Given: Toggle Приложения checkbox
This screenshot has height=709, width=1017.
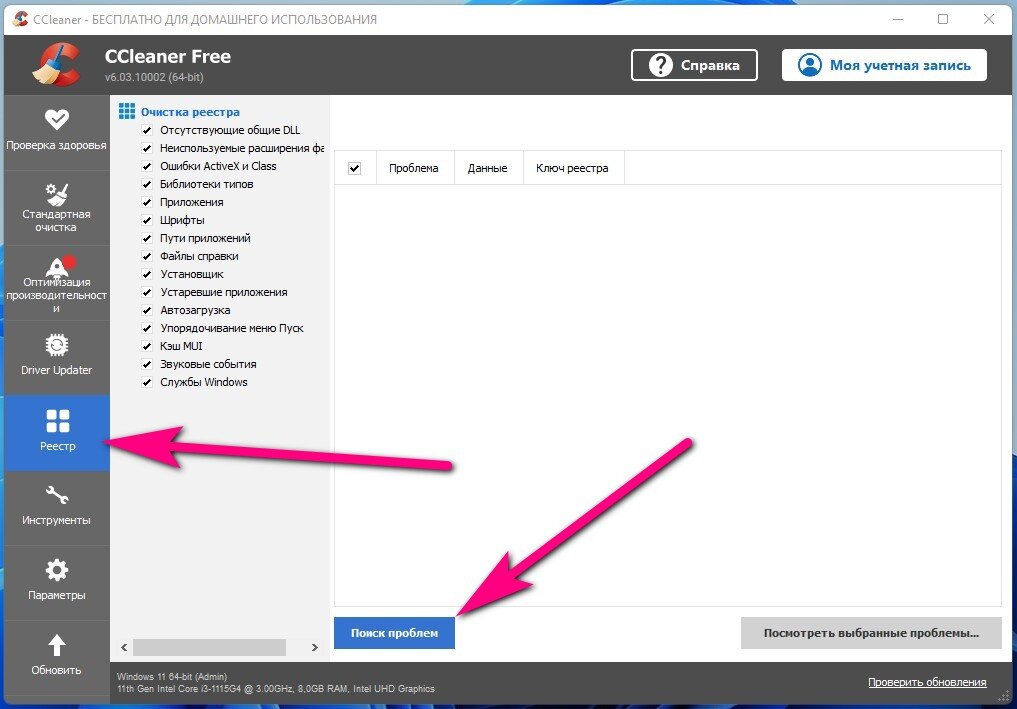Looking at the screenshot, I should click(147, 202).
